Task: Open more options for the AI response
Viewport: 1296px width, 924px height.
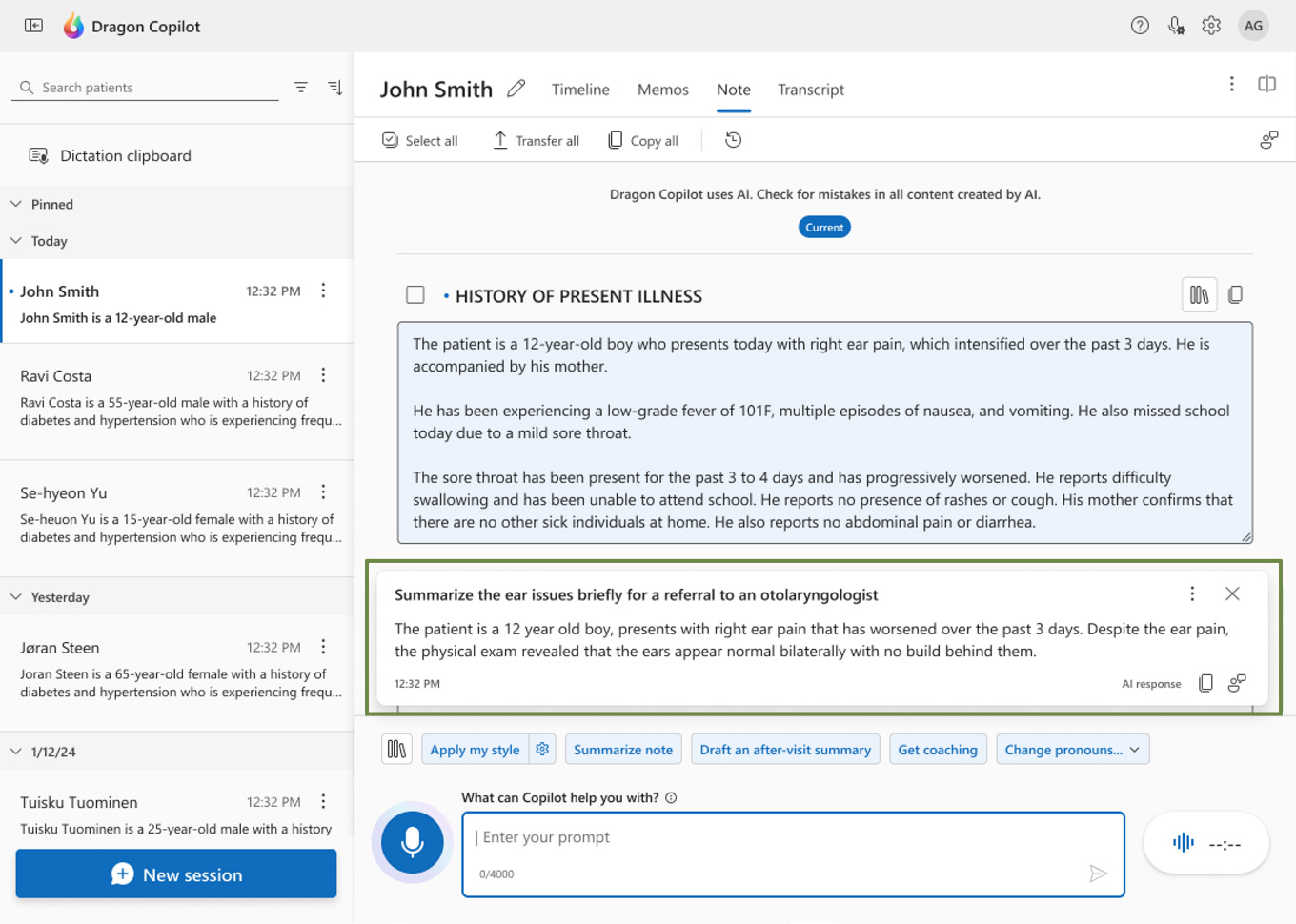Action: [1192, 593]
